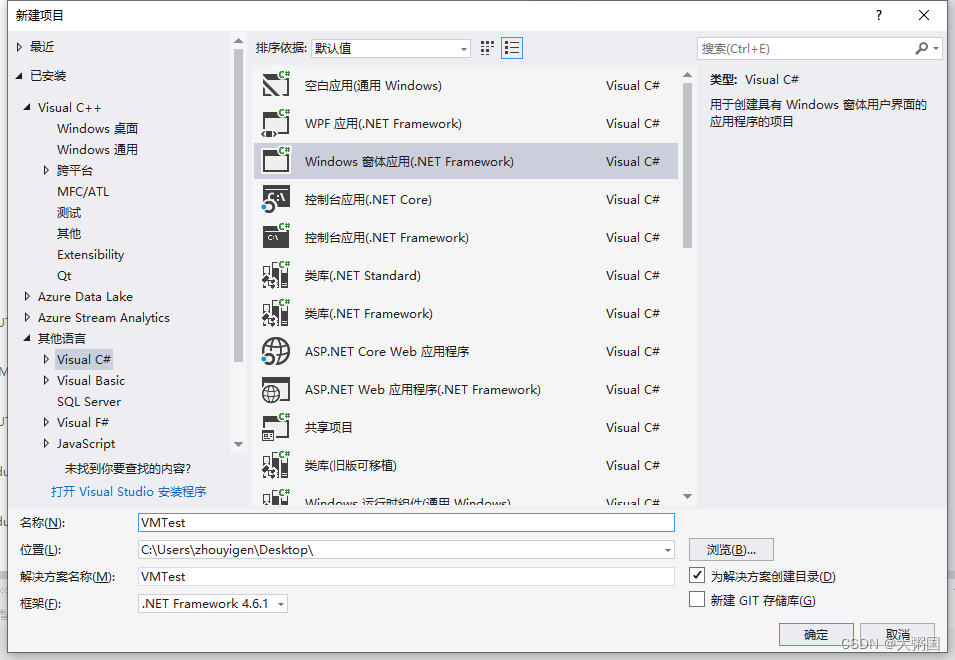Open the .NET Framework 4.6.1 framework dropdown

click(213, 603)
